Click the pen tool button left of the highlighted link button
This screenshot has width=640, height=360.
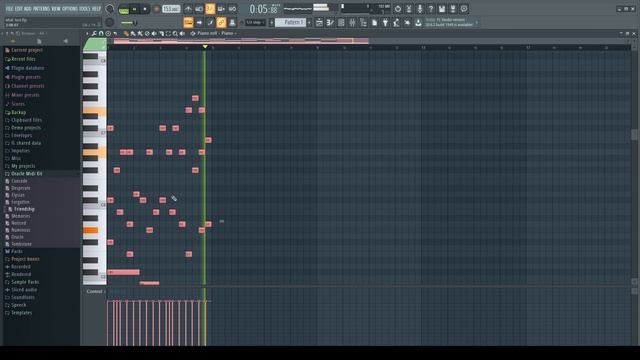point(210,22)
